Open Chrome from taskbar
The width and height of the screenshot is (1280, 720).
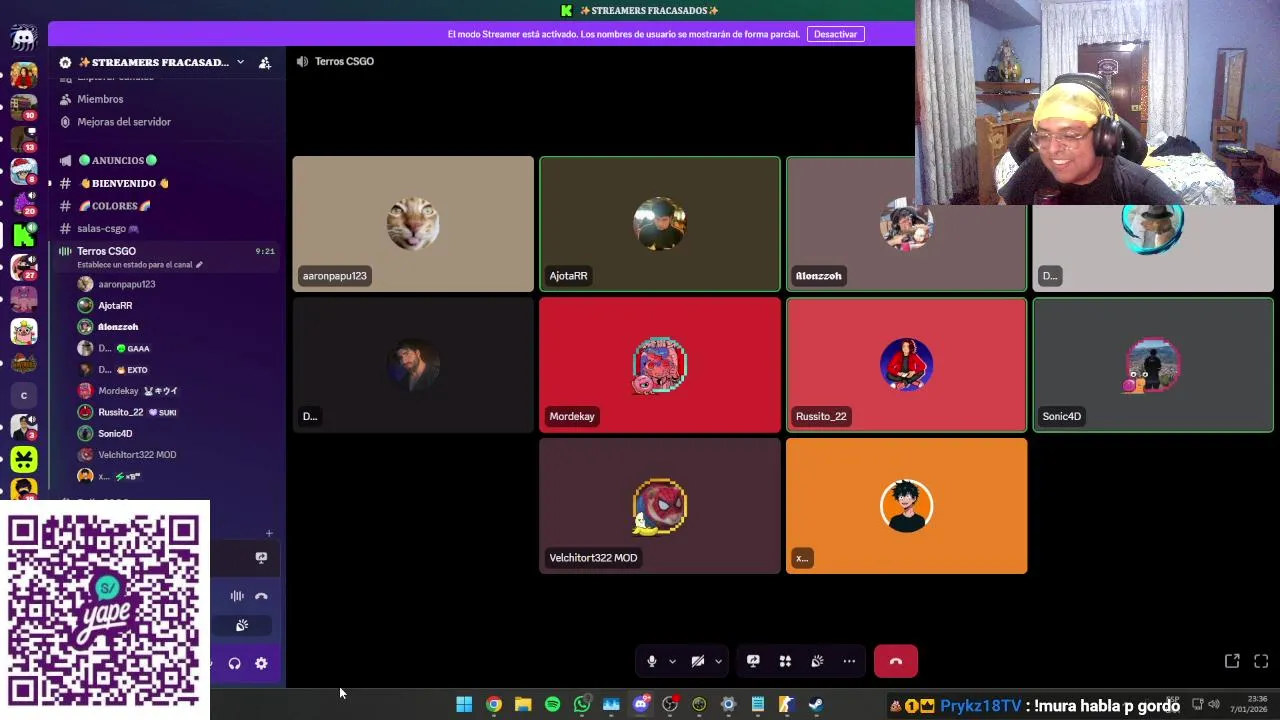tap(493, 704)
